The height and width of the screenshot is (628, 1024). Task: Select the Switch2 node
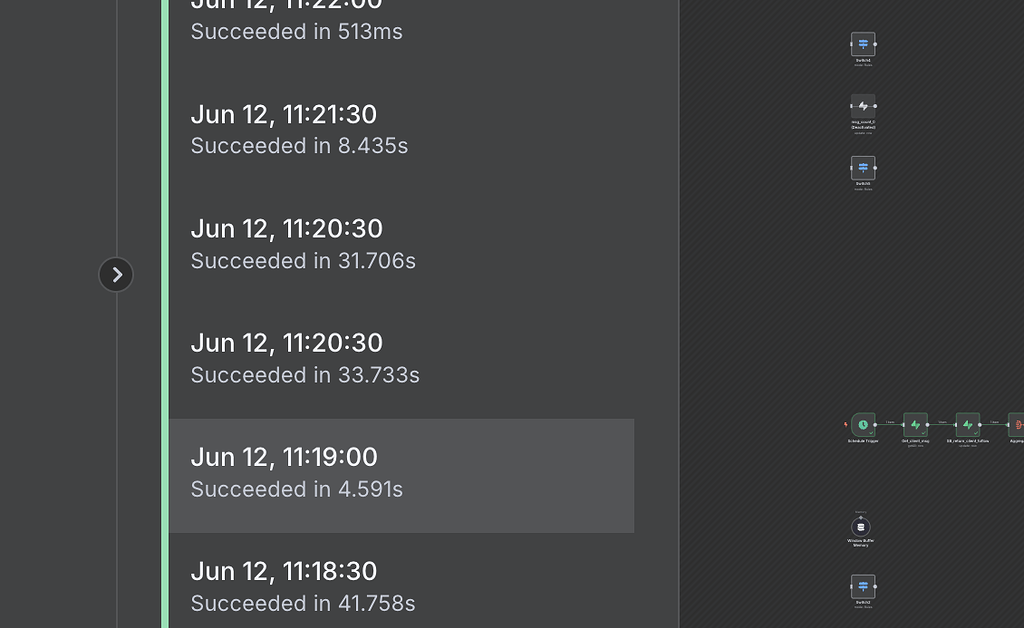(x=861, y=586)
